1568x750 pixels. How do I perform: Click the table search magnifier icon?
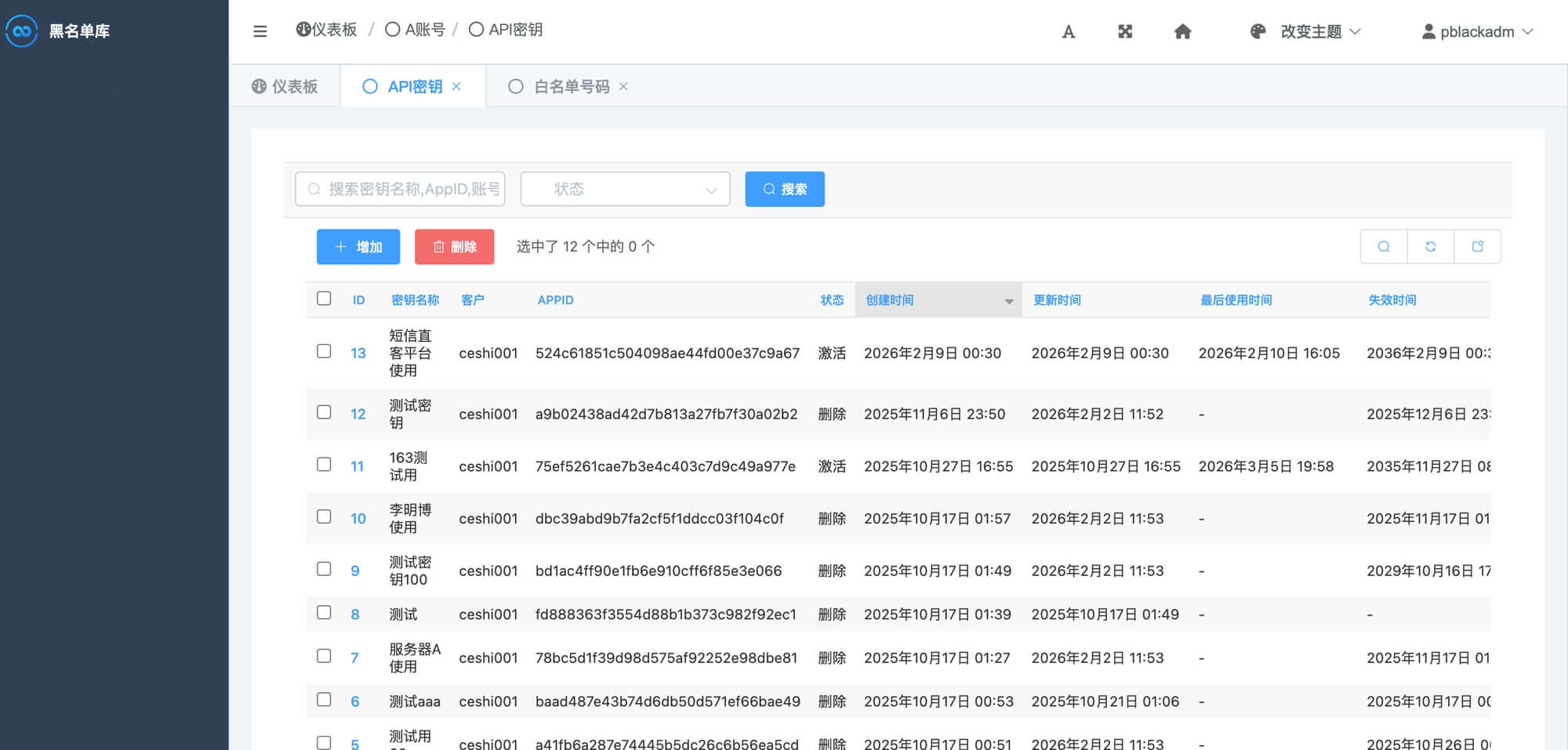point(1383,246)
